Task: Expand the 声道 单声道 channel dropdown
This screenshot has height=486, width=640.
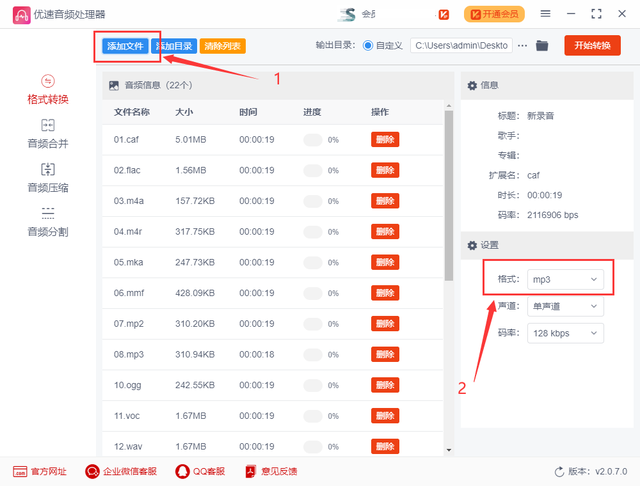Action: pyautogui.click(x=566, y=306)
